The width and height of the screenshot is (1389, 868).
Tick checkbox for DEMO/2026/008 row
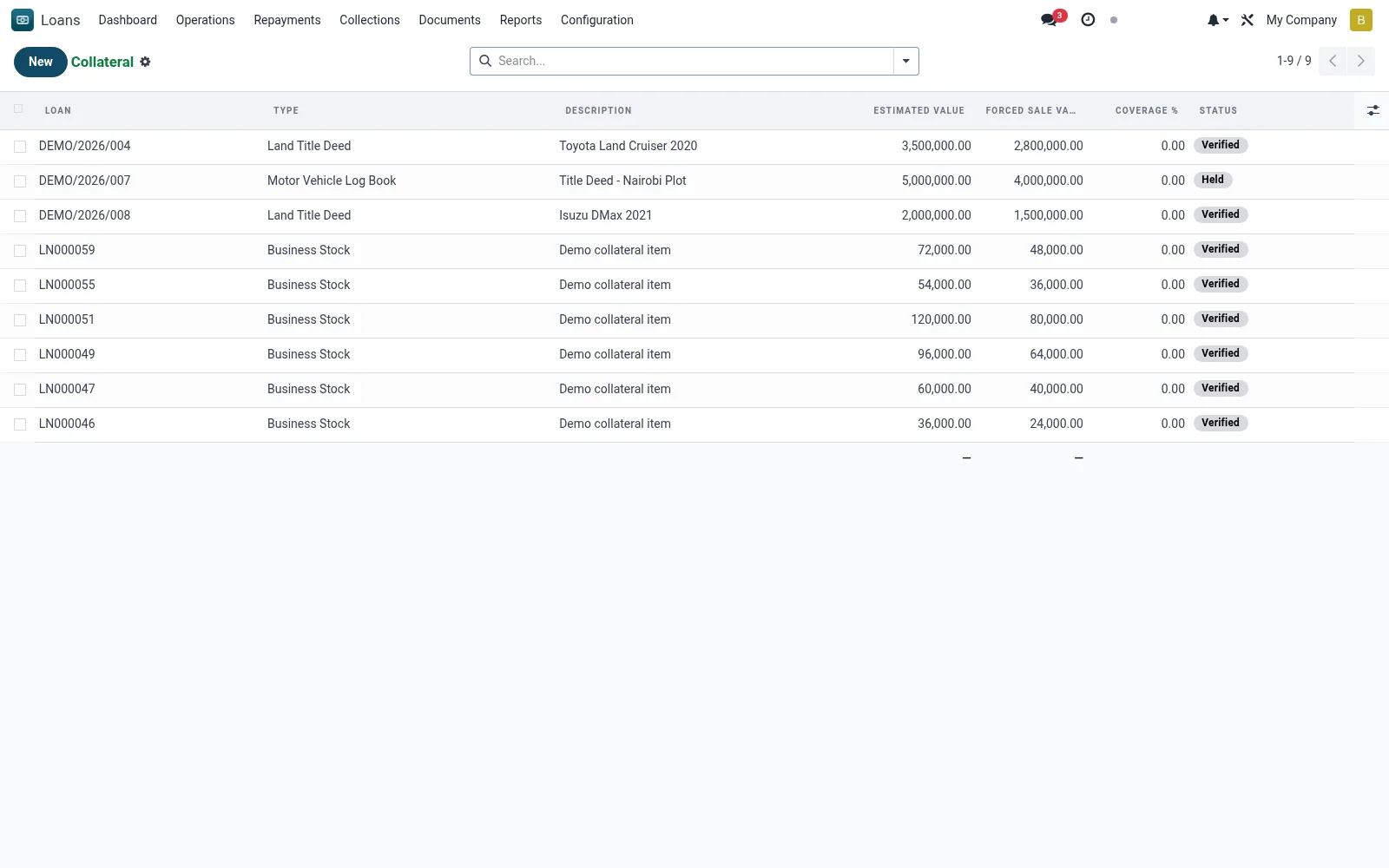20,216
